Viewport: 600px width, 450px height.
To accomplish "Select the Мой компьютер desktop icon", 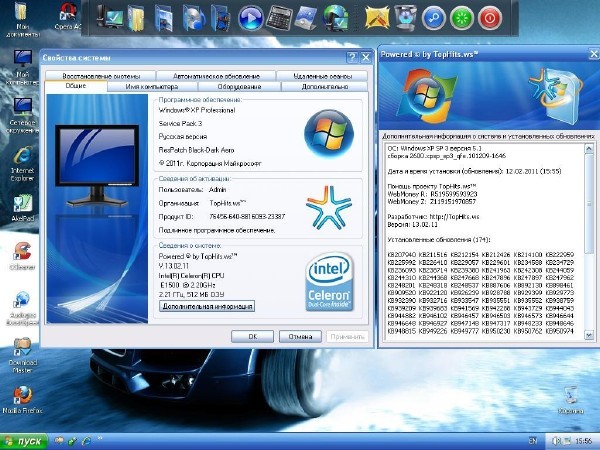I will click(22, 67).
